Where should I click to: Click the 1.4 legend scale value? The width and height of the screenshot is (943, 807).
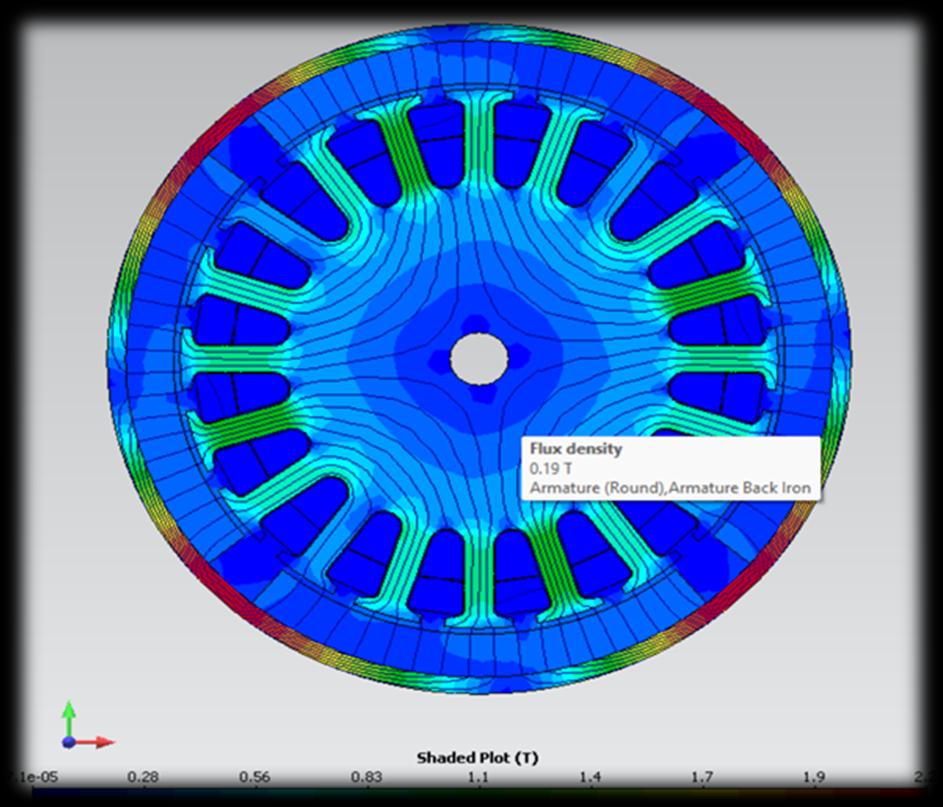[x=590, y=777]
